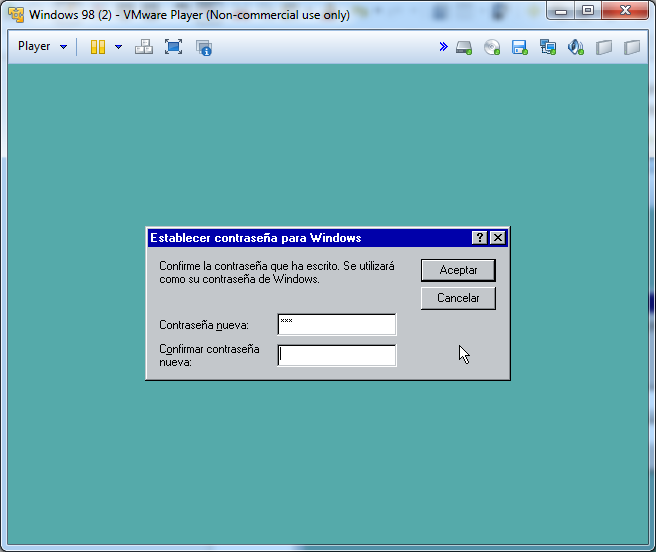Click the CD/DVD drive device icon
Screen dimensions: 656x552
tap(492, 47)
